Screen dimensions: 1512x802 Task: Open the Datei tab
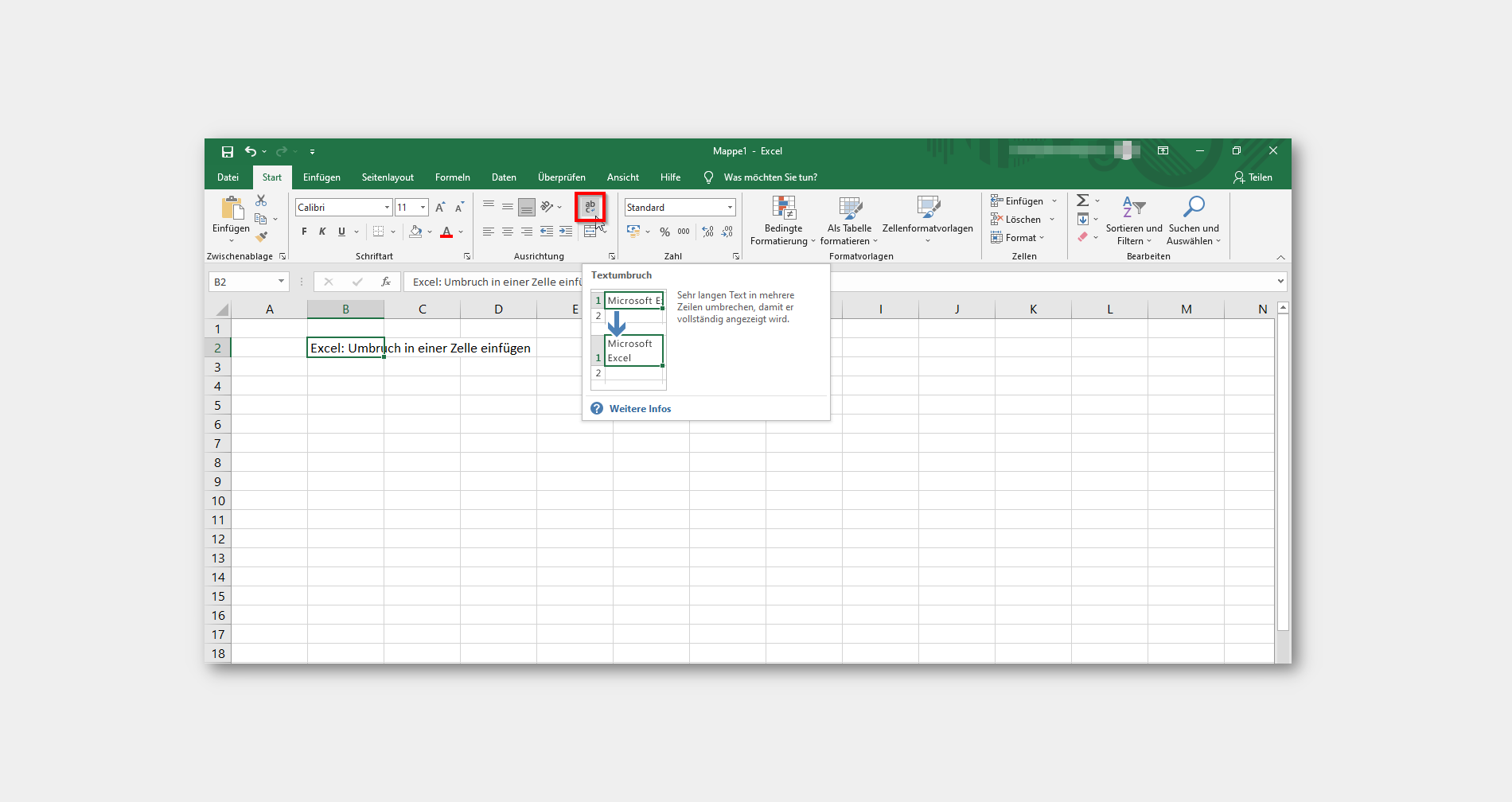point(228,177)
